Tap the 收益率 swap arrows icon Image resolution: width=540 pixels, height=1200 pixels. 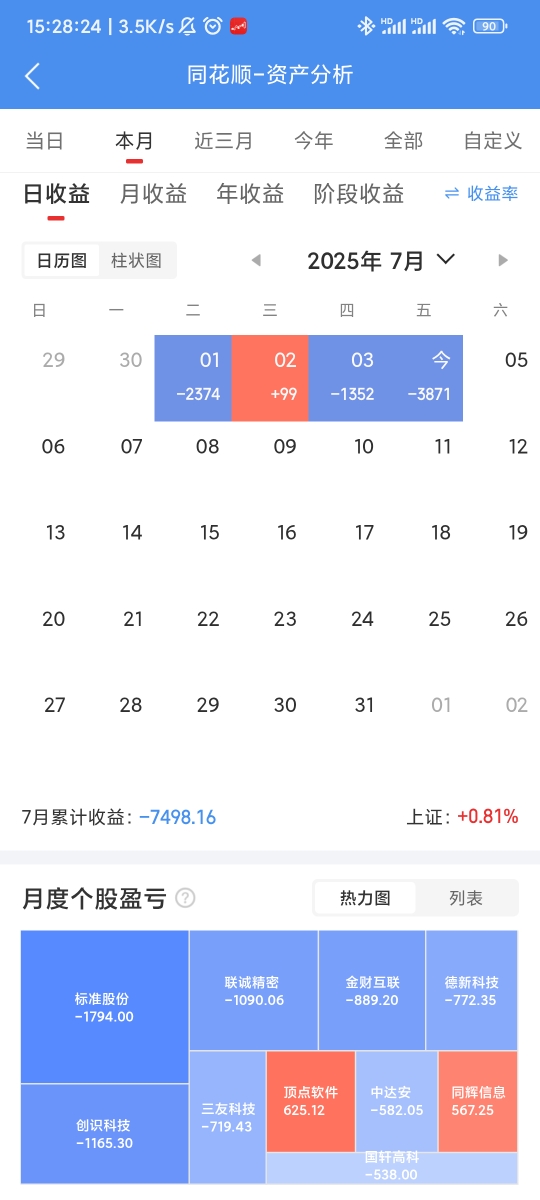point(452,194)
